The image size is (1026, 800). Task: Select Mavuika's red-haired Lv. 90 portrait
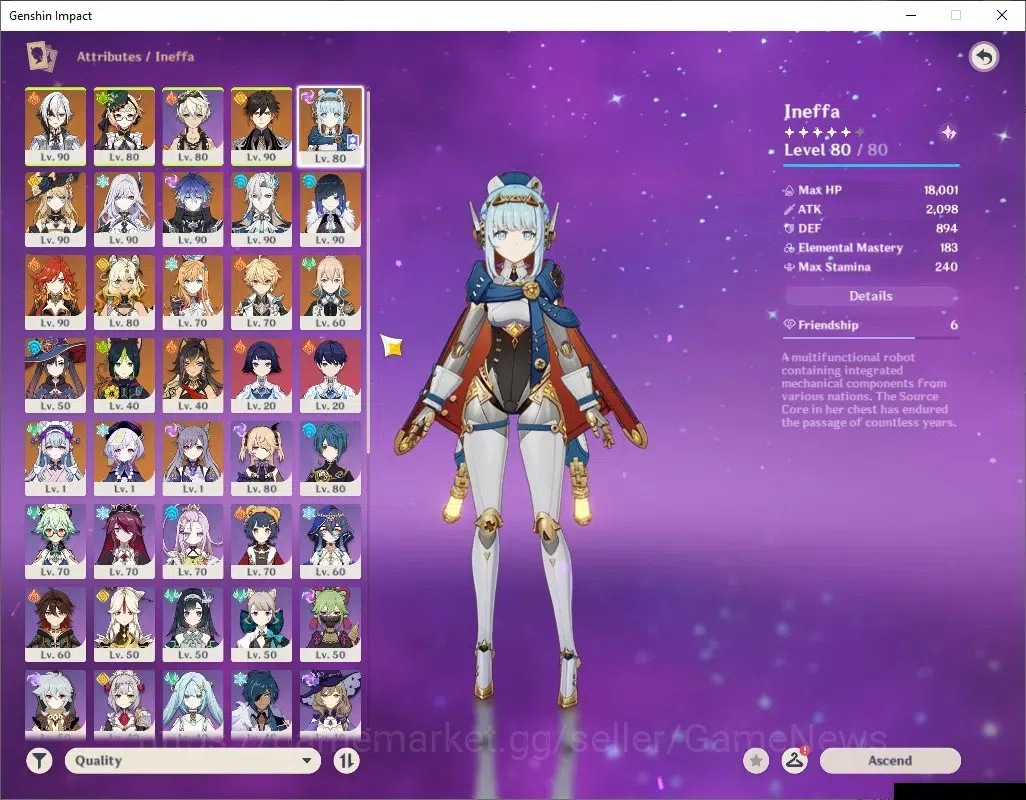pyautogui.click(x=56, y=292)
